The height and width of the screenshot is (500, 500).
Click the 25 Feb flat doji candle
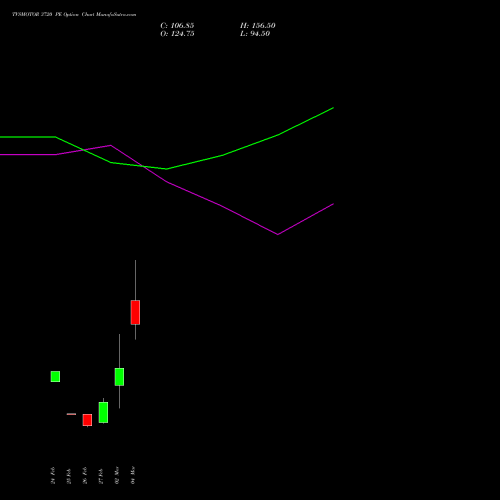[71, 414]
